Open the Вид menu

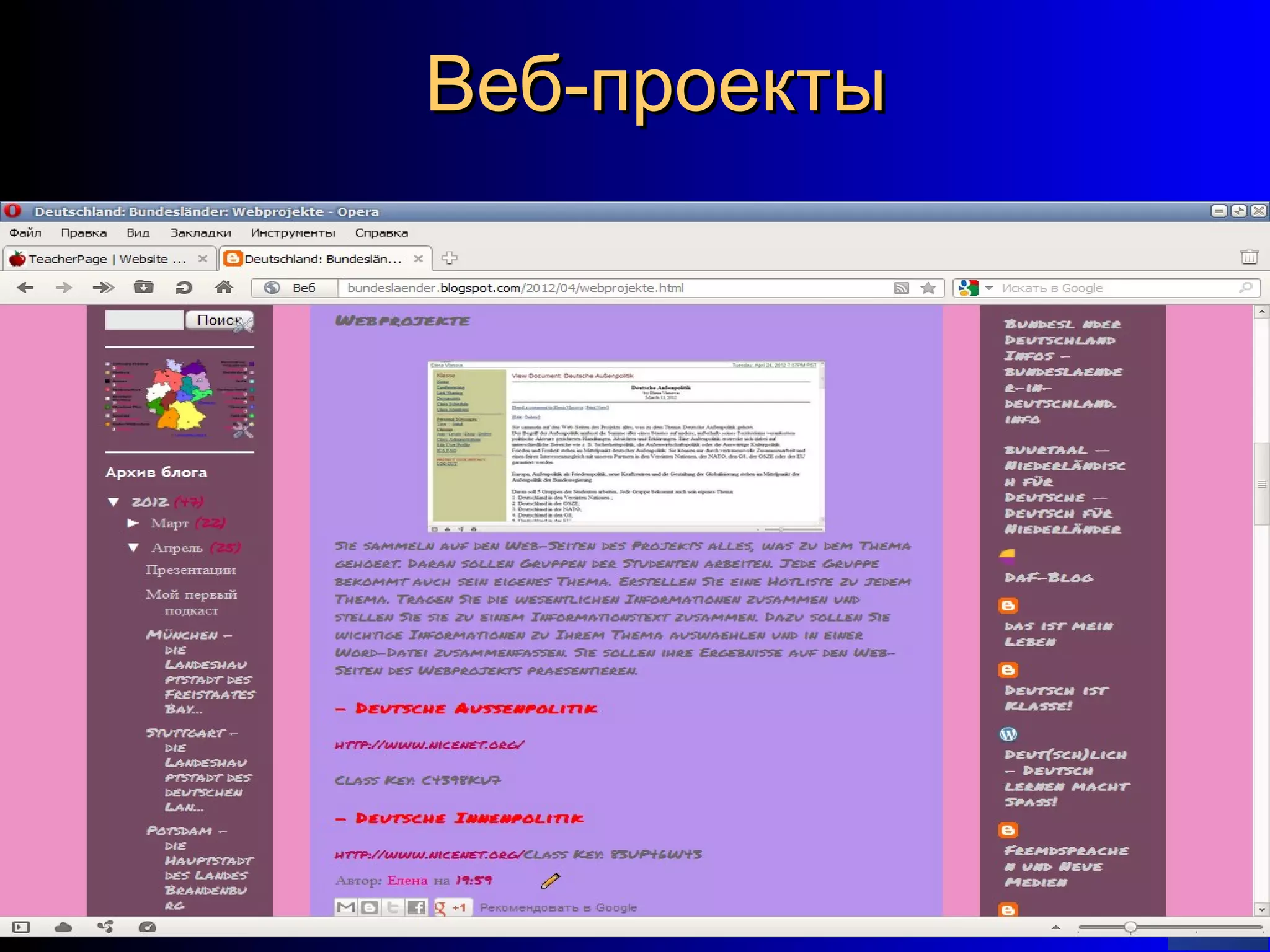tap(138, 232)
